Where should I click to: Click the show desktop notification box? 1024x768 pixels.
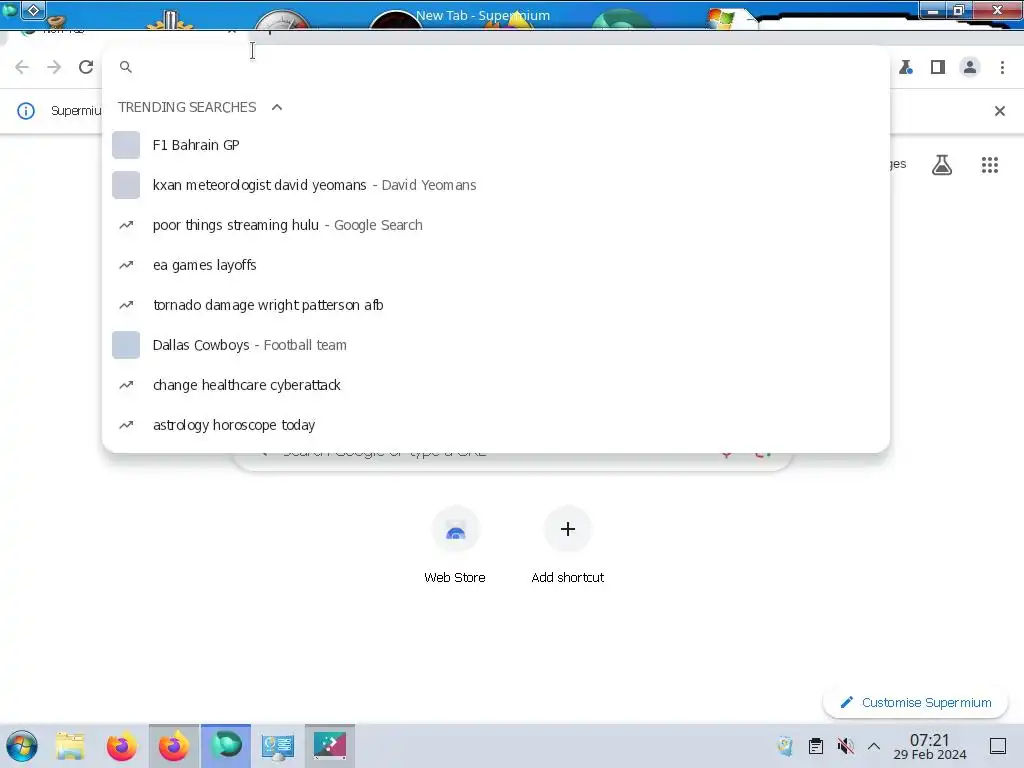[x=998, y=746]
